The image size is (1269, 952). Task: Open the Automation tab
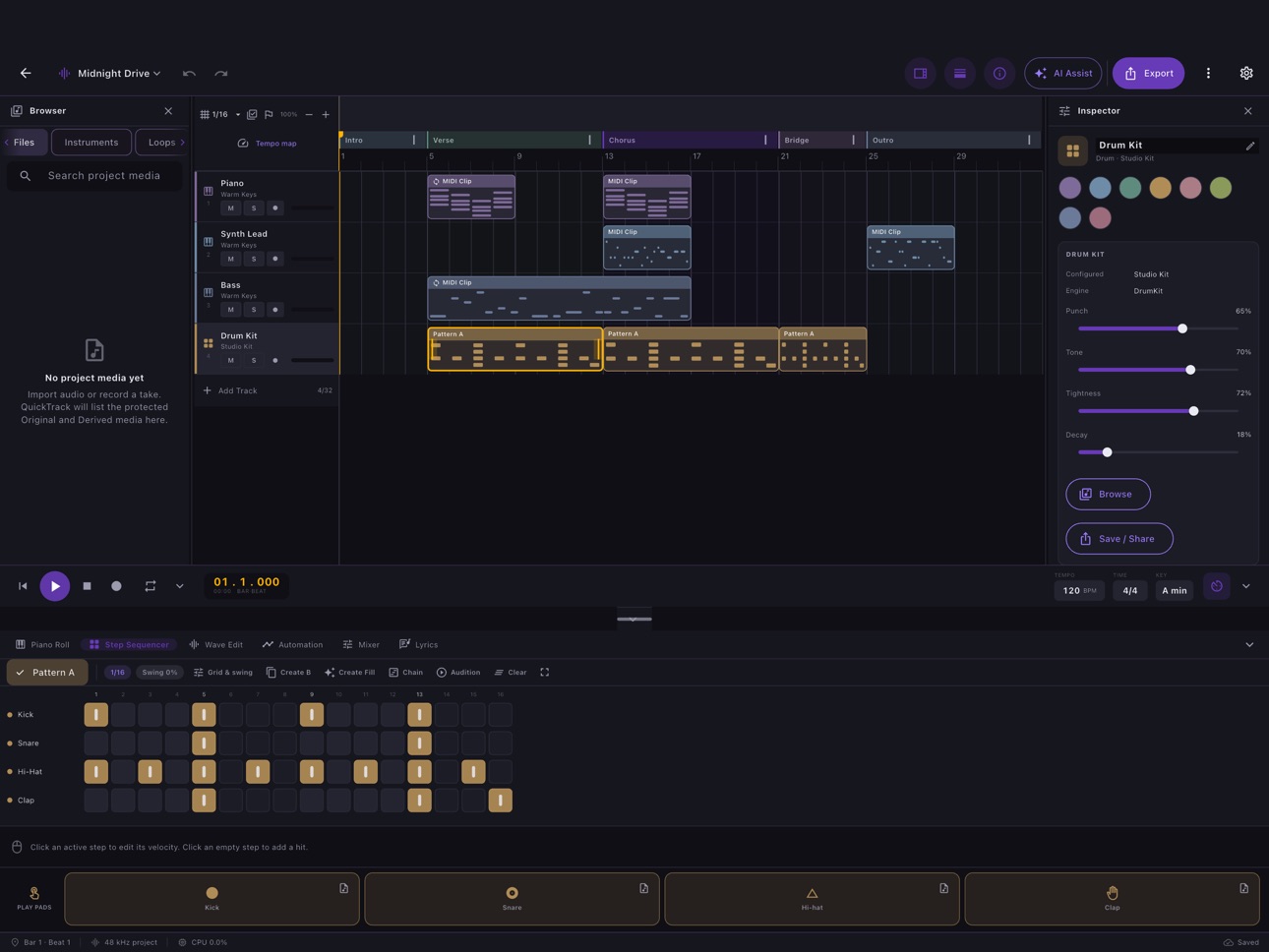point(292,645)
